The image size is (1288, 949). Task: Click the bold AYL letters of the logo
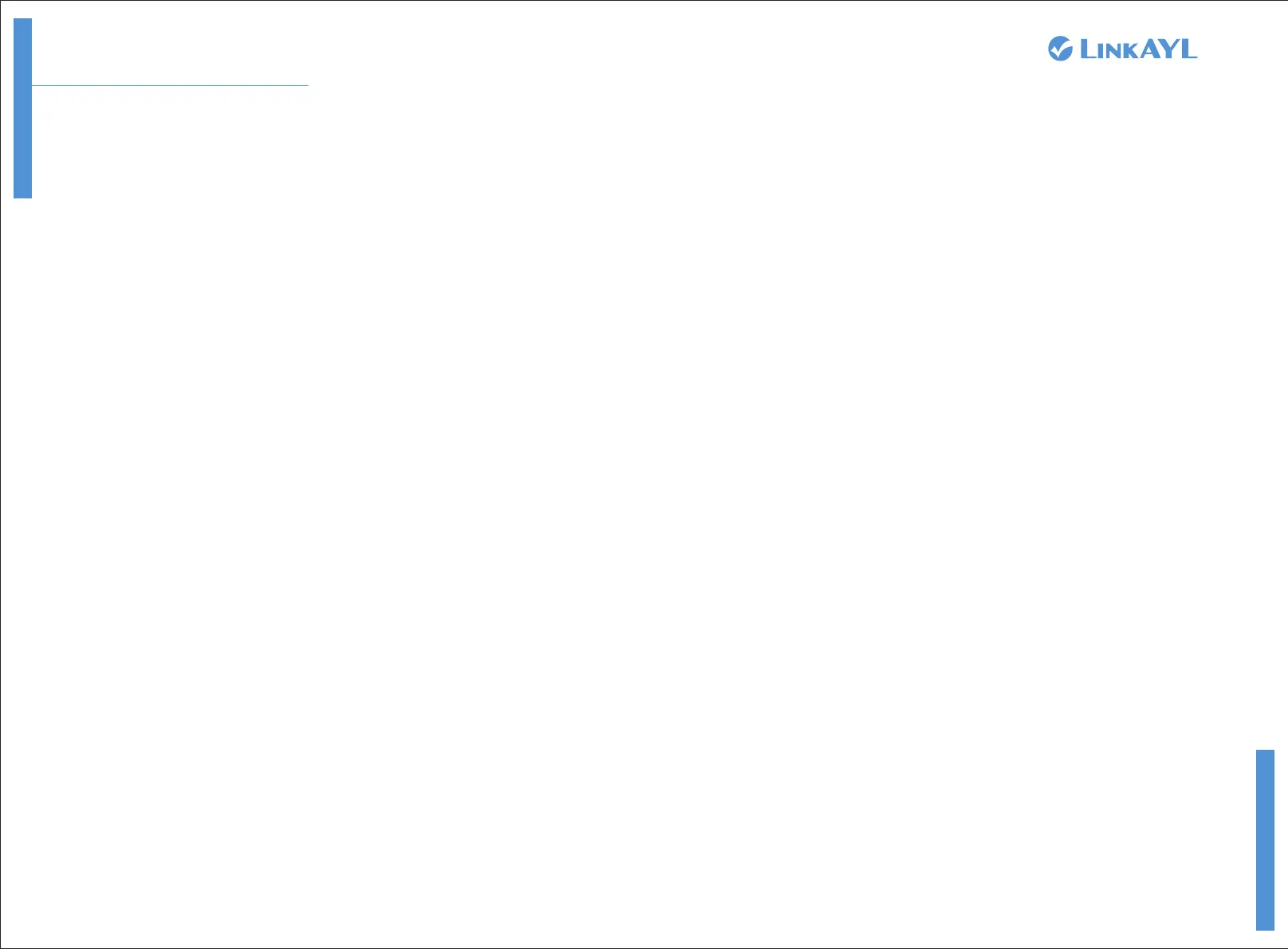coord(1169,49)
